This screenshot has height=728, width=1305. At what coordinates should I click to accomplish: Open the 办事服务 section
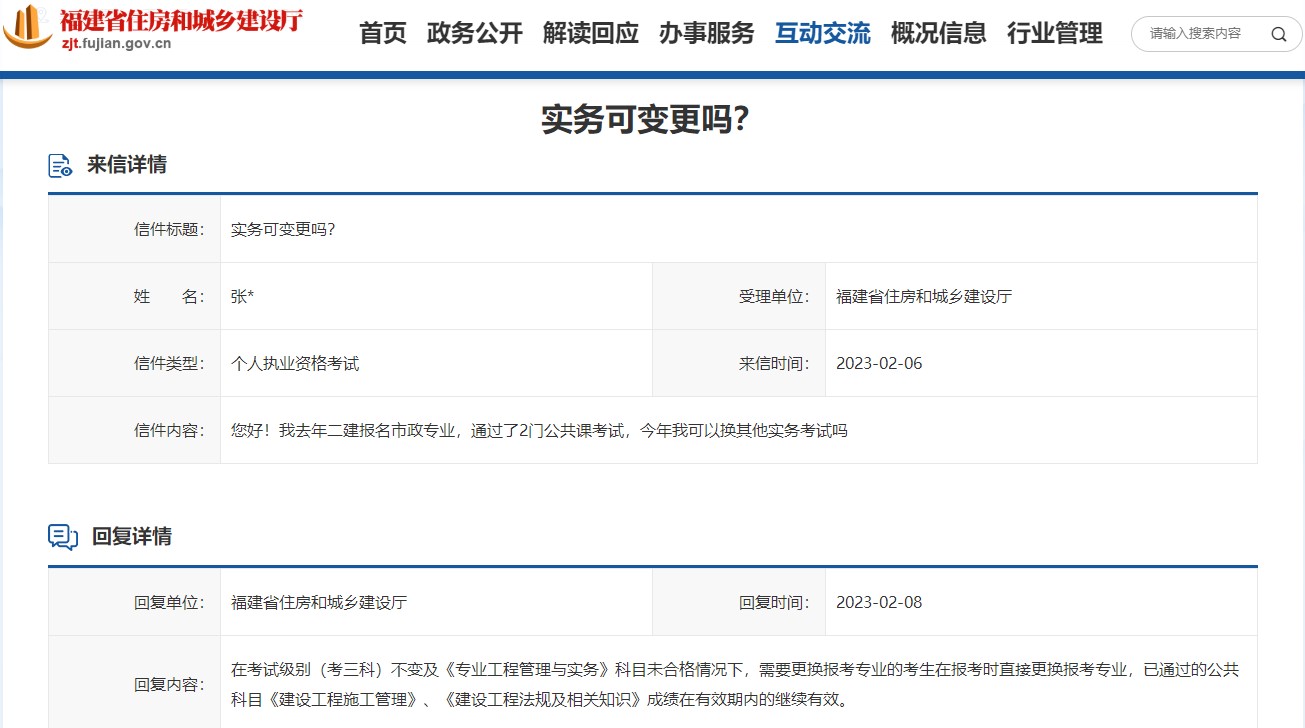[x=707, y=33]
